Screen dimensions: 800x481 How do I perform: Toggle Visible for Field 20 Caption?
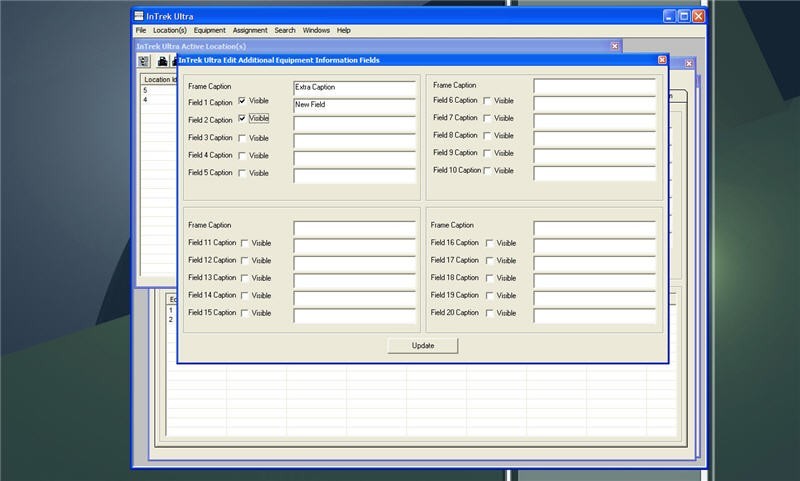[x=489, y=313]
